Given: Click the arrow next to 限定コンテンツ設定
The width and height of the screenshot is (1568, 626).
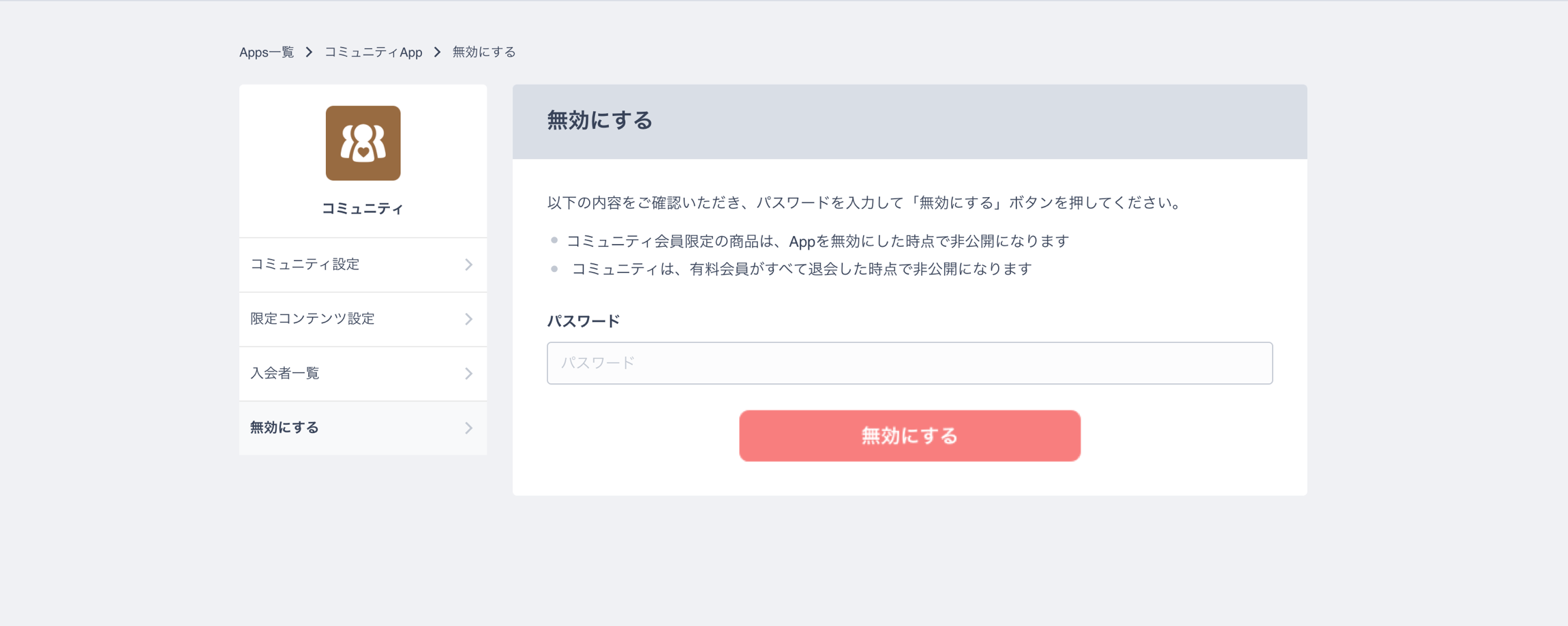Looking at the screenshot, I should click(468, 319).
